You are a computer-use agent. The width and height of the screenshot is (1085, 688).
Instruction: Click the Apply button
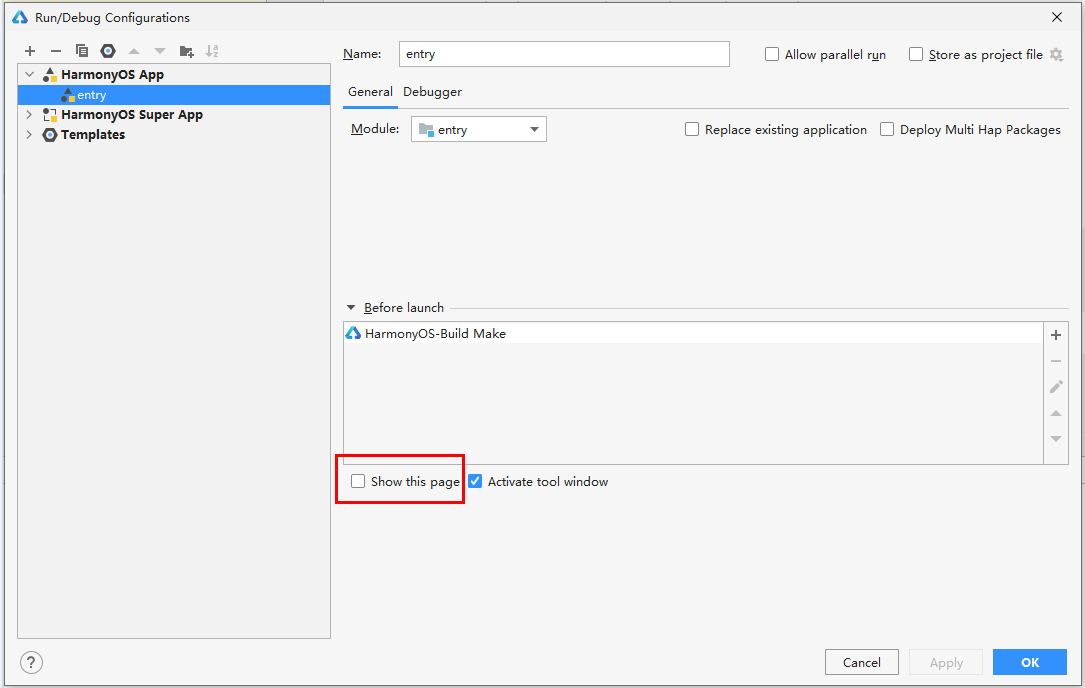(946, 662)
